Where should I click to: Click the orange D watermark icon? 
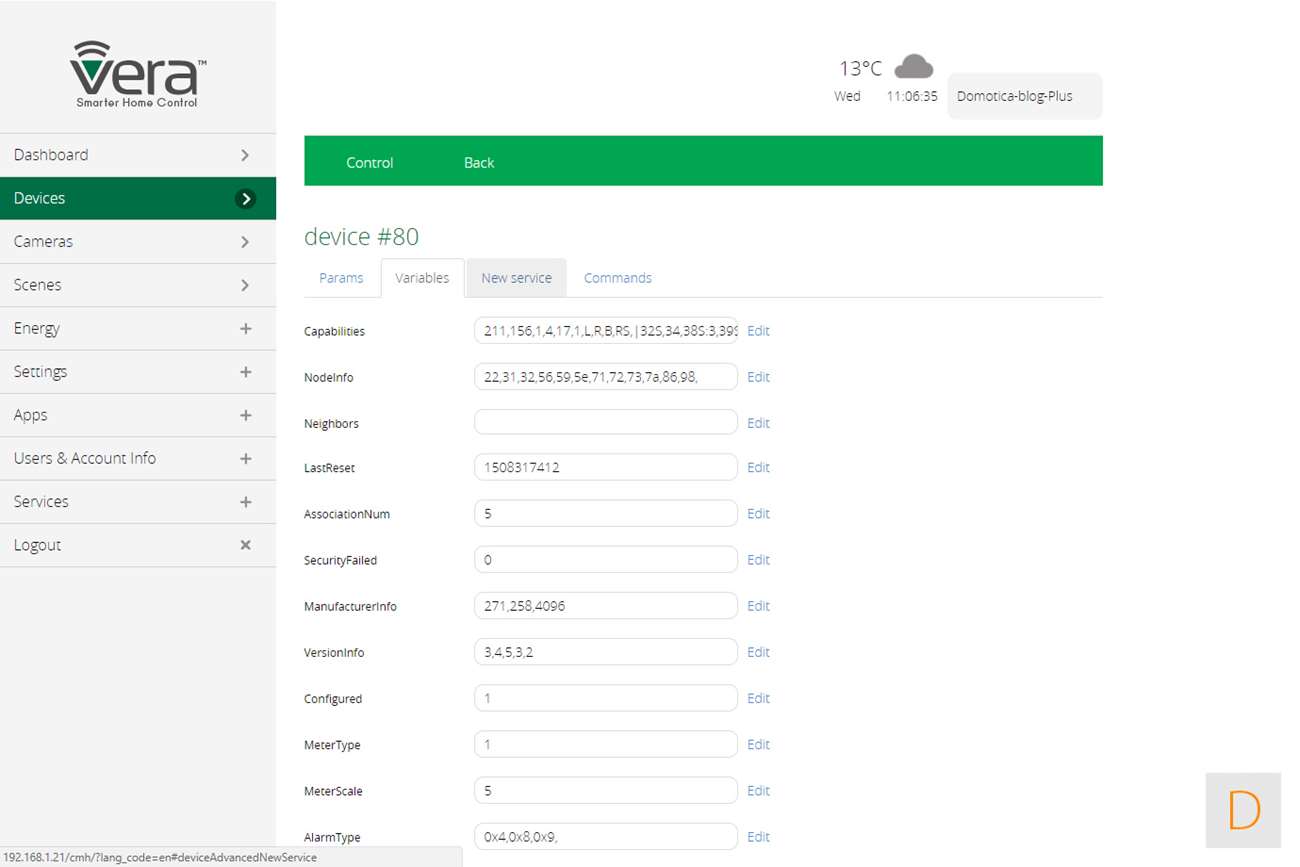1243,810
